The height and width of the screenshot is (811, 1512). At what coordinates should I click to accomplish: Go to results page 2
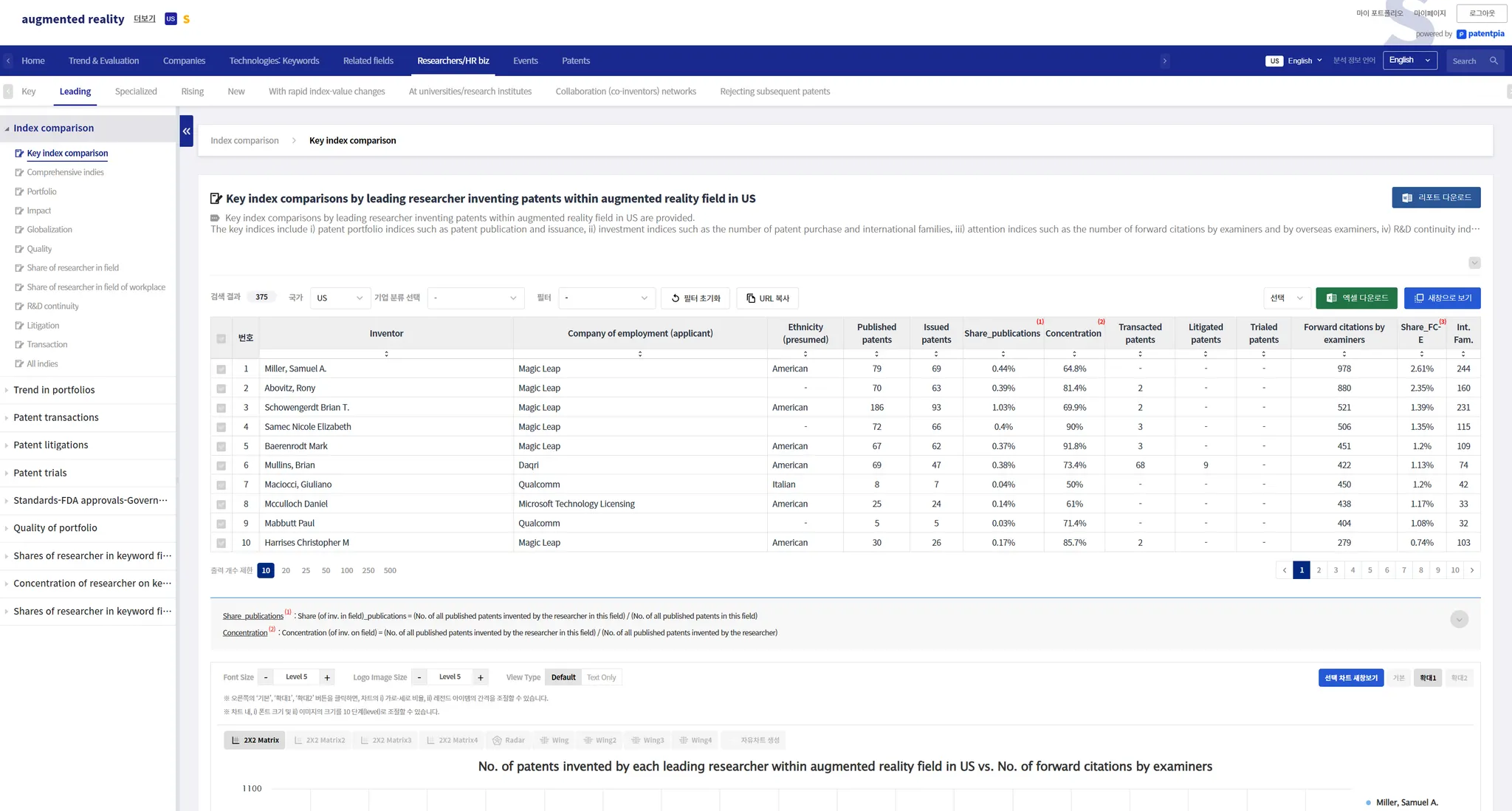click(1319, 570)
